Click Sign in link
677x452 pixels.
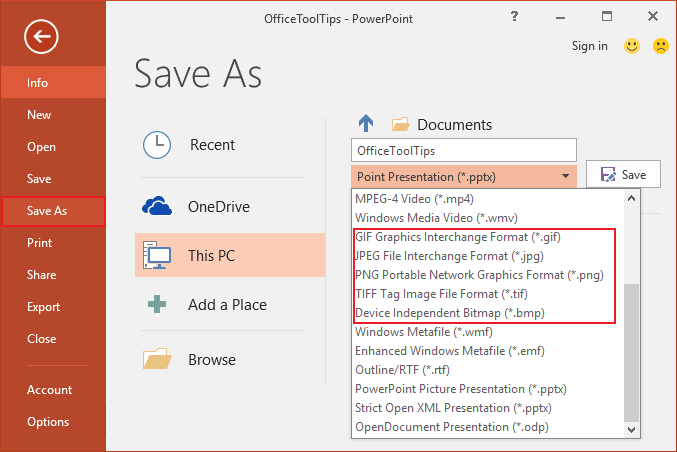tap(589, 46)
